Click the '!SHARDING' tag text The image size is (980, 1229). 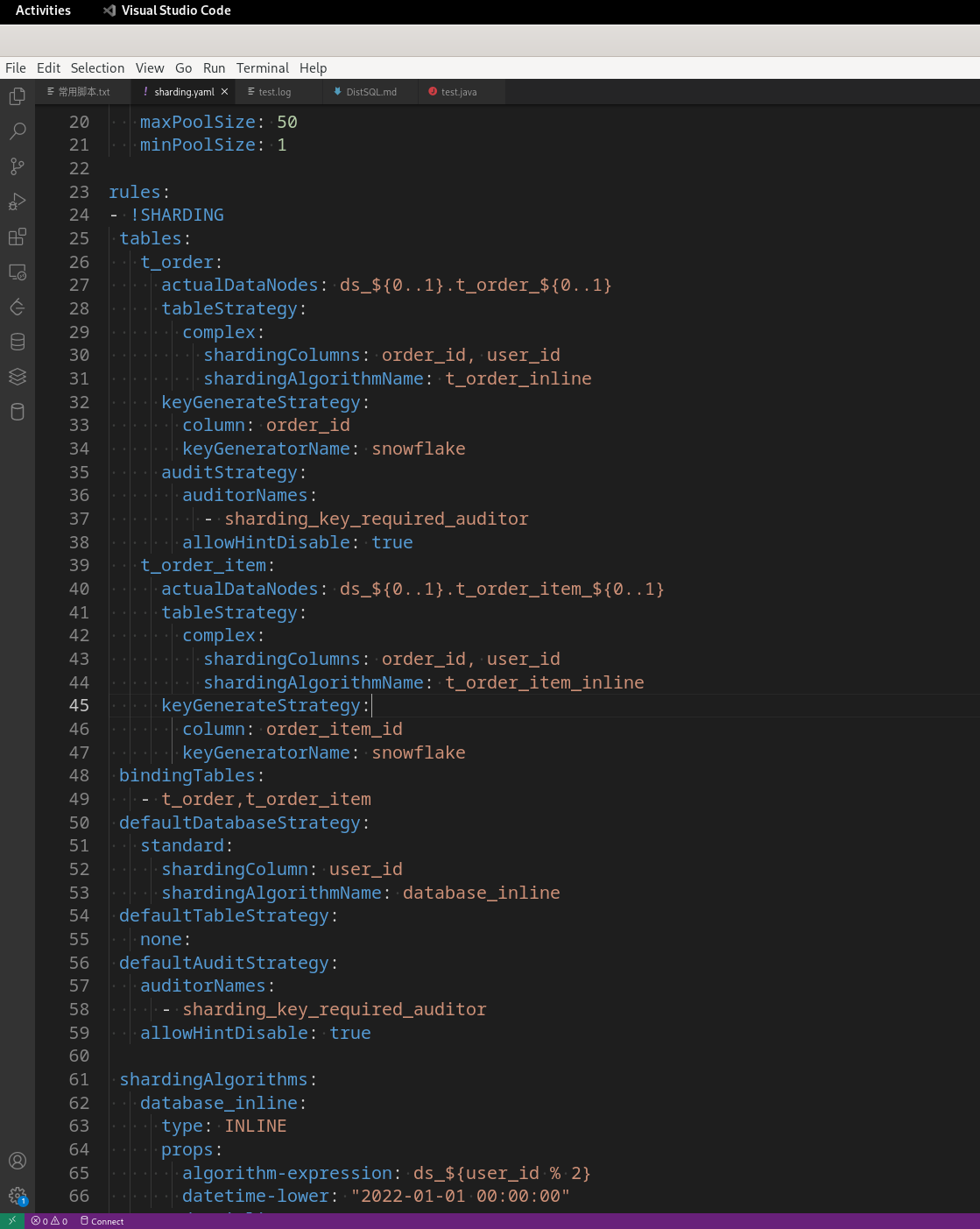(177, 215)
